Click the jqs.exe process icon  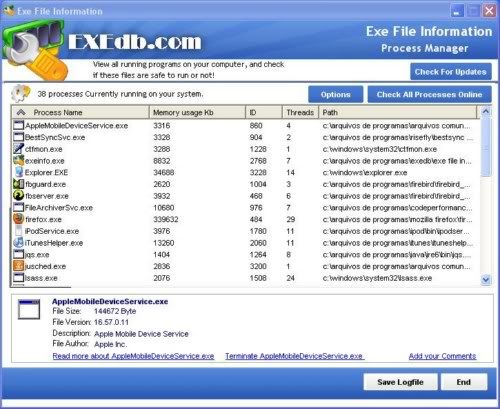(19, 254)
